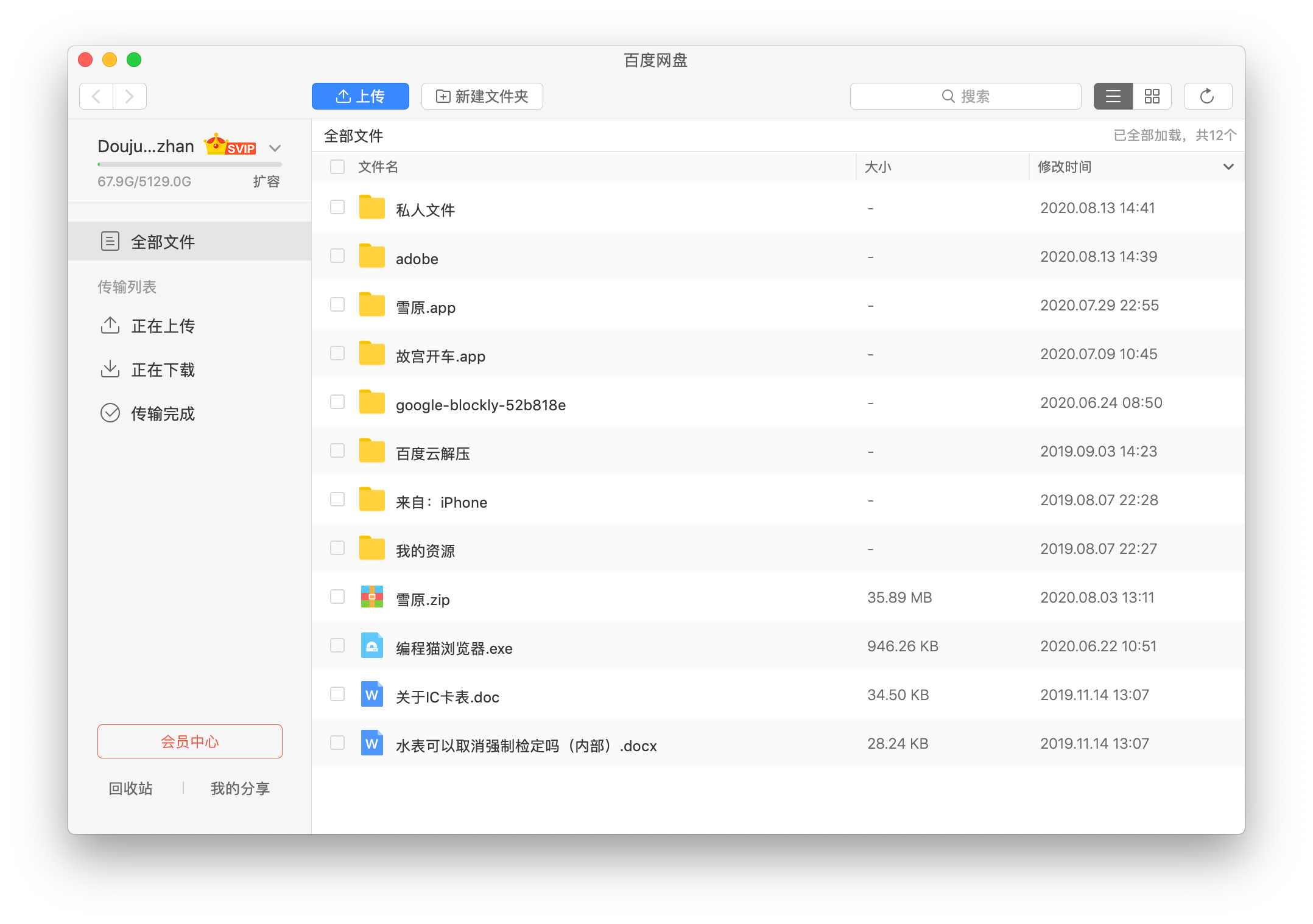Sort by 大小 column header

(878, 167)
